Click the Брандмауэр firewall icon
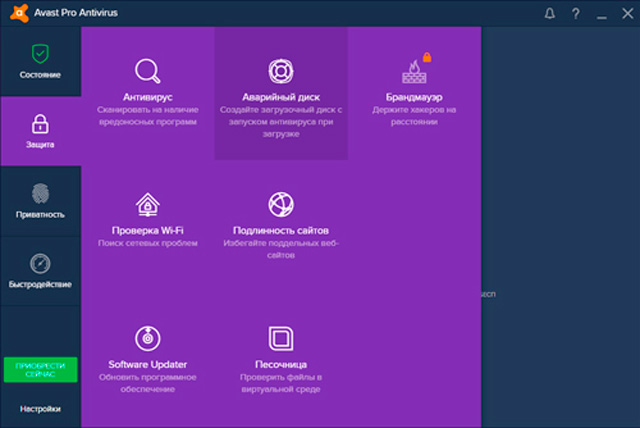This screenshot has height=428, width=640. point(414,72)
